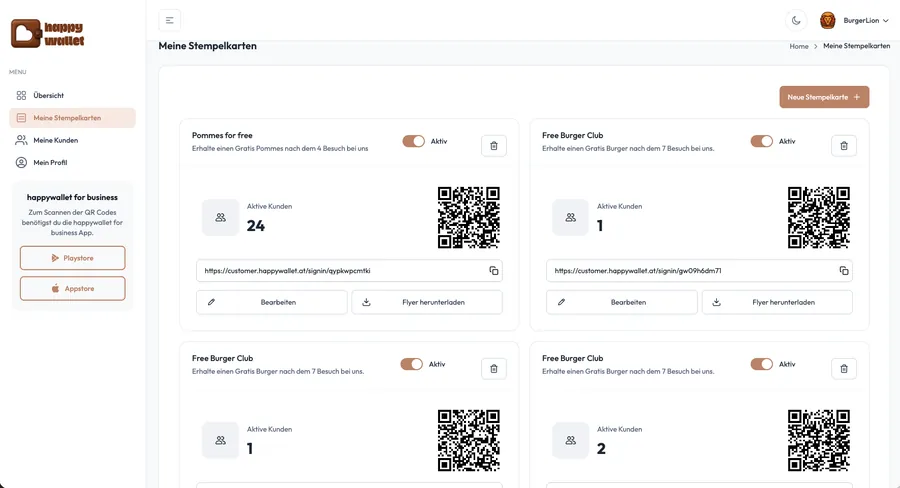Image resolution: width=900 pixels, height=488 pixels.
Task: Click the Home breadcrumb link
Action: [x=798, y=47]
